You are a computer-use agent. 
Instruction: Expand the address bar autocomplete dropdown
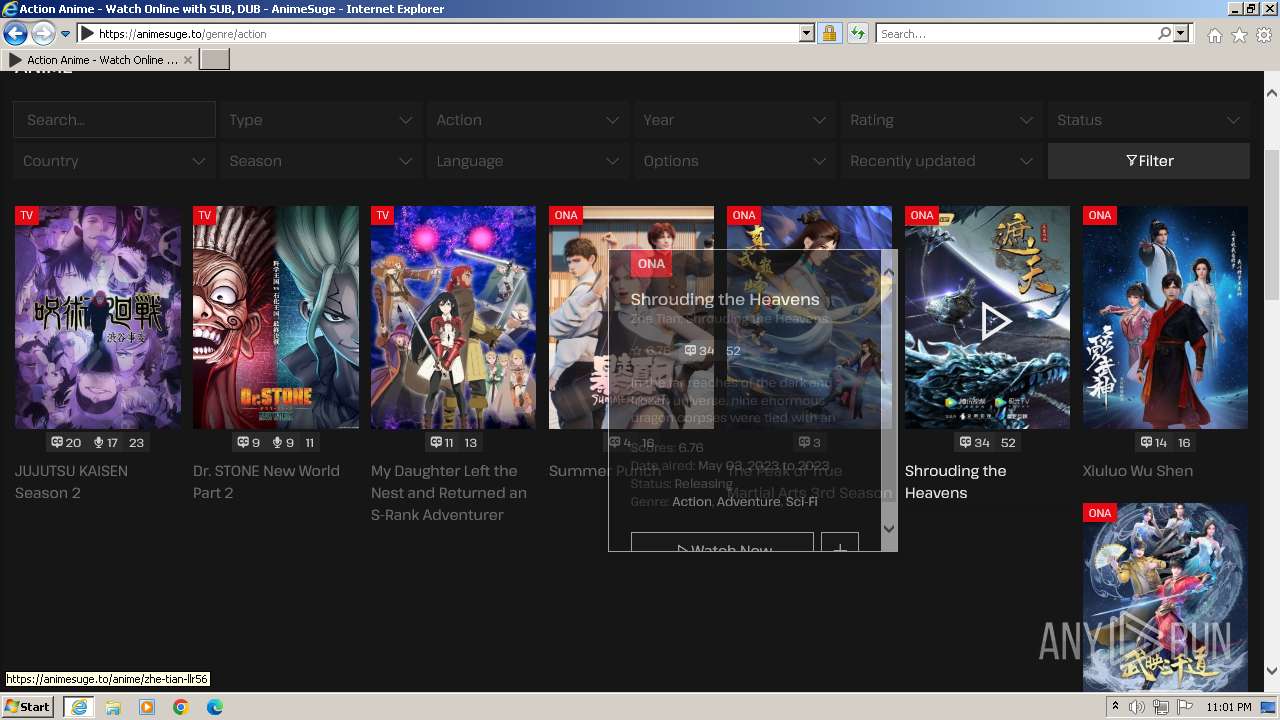tap(807, 34)
